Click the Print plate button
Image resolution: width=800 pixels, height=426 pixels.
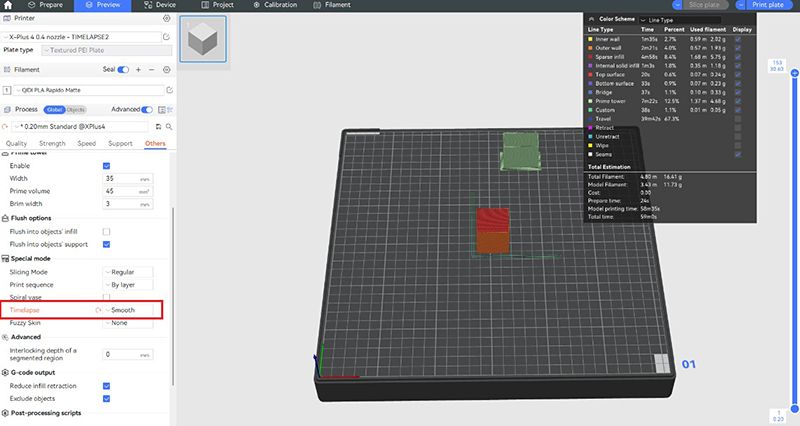click(768, 5)
